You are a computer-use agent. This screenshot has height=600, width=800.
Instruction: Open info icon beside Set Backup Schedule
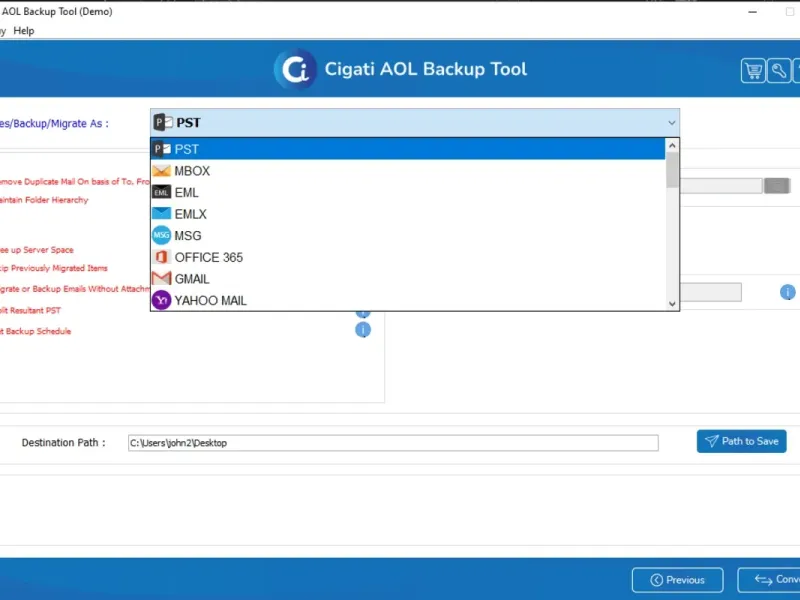click(363, 330)
